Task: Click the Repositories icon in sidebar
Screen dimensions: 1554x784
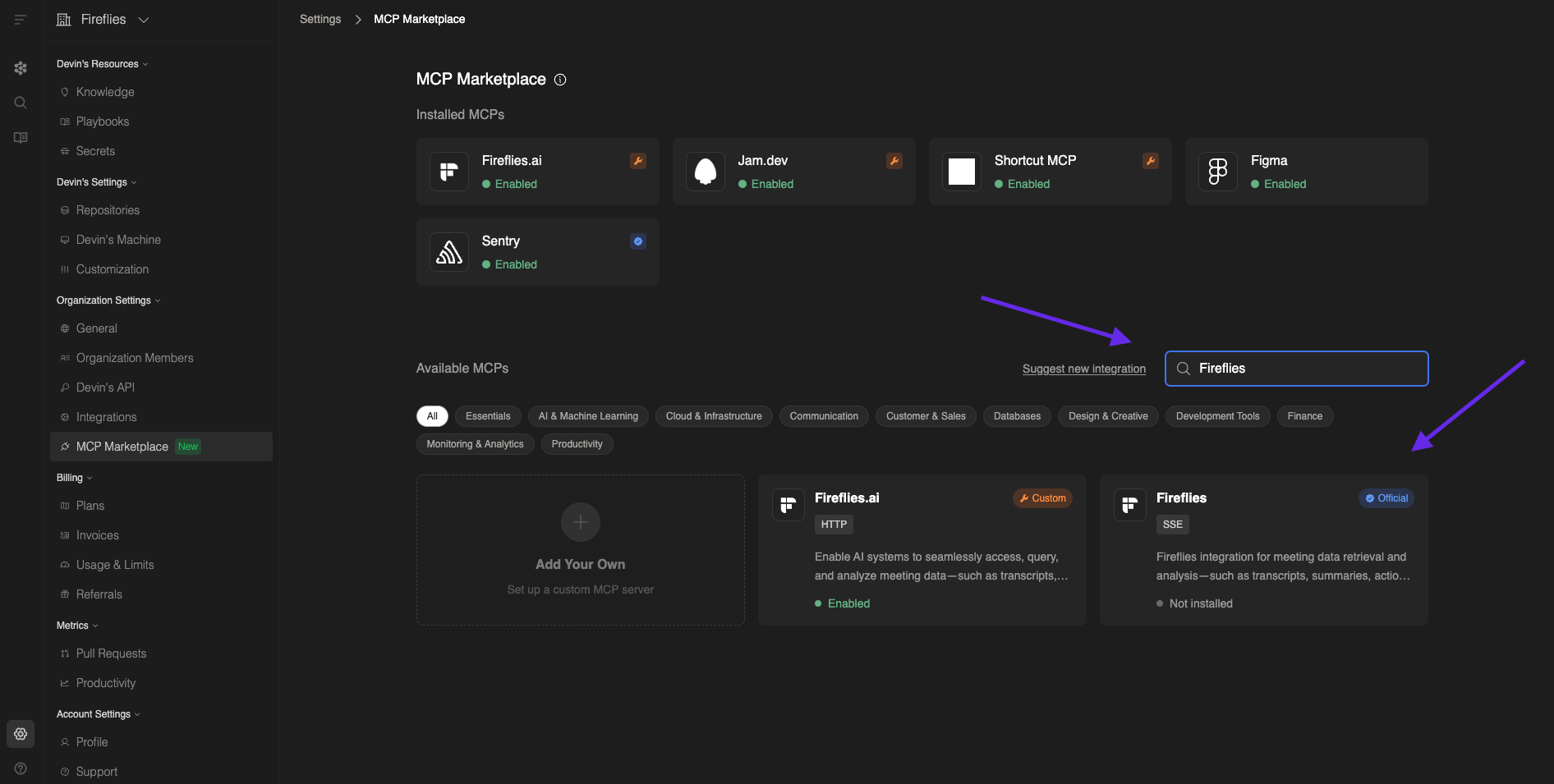Action: click(x=65, y=210)
